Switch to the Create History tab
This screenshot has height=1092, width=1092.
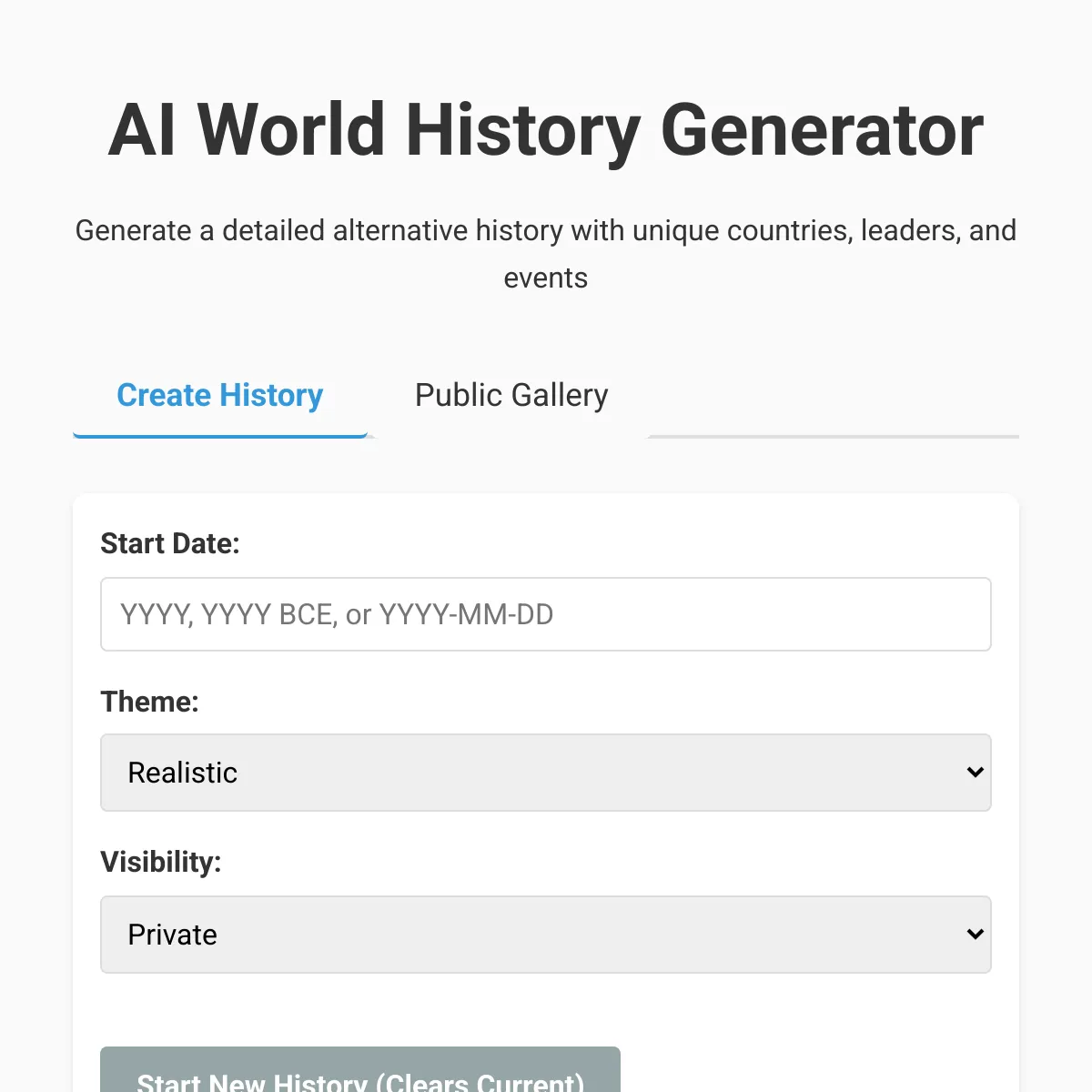point(219,396)
